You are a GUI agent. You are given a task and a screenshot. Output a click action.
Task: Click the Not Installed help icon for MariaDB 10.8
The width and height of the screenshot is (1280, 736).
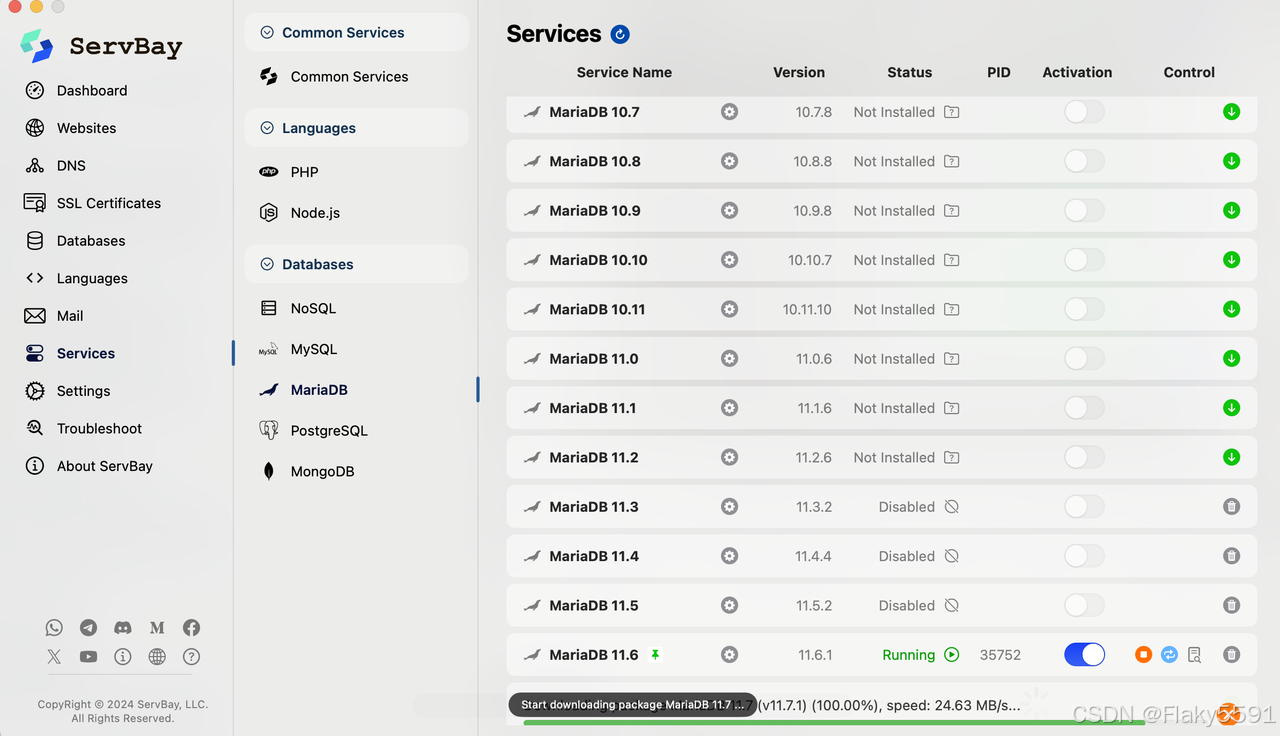(952, 161)
